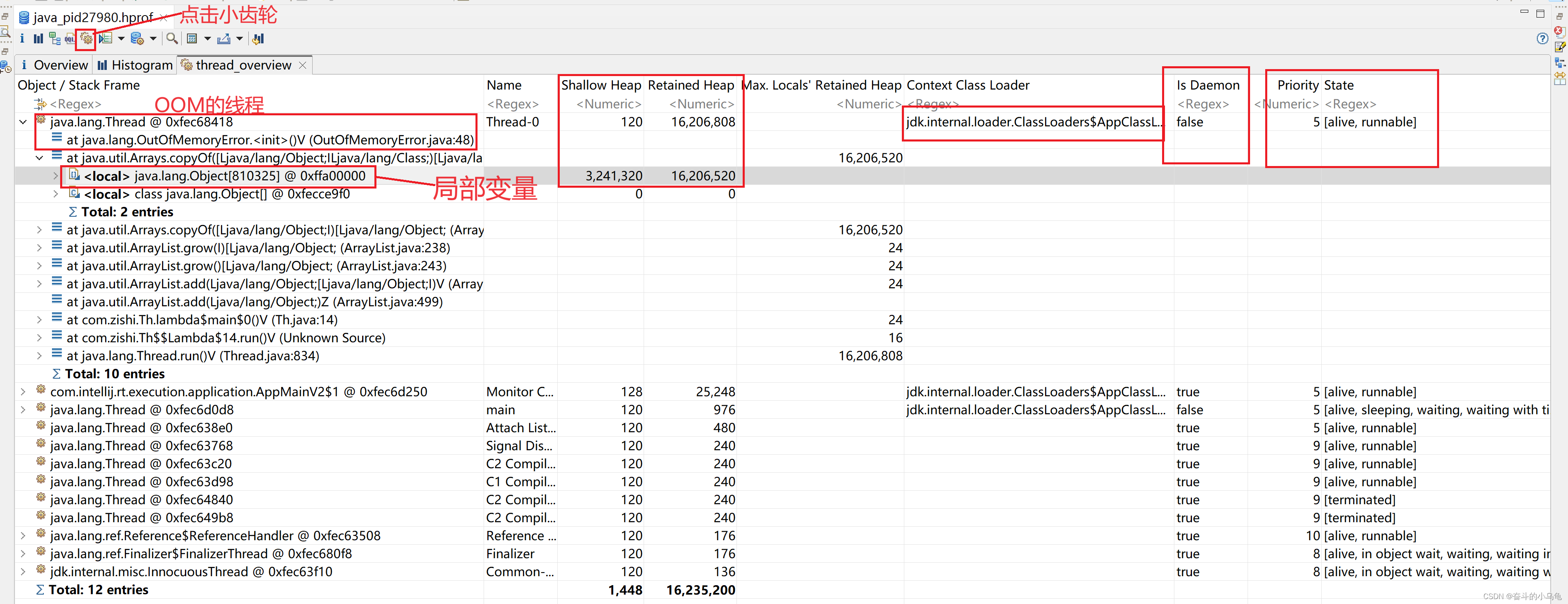Image resolution: width=1568 pixels, height=604 pixels.
Task: Click the Overview info toolbar icon
Action: (x=22, y=39)
